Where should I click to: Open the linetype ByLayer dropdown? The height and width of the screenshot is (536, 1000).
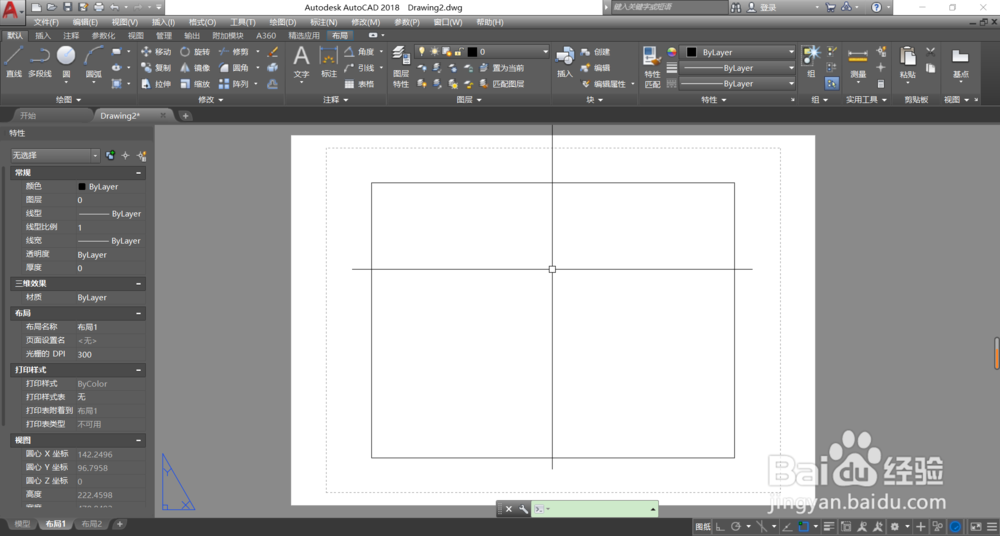point(738,84)
